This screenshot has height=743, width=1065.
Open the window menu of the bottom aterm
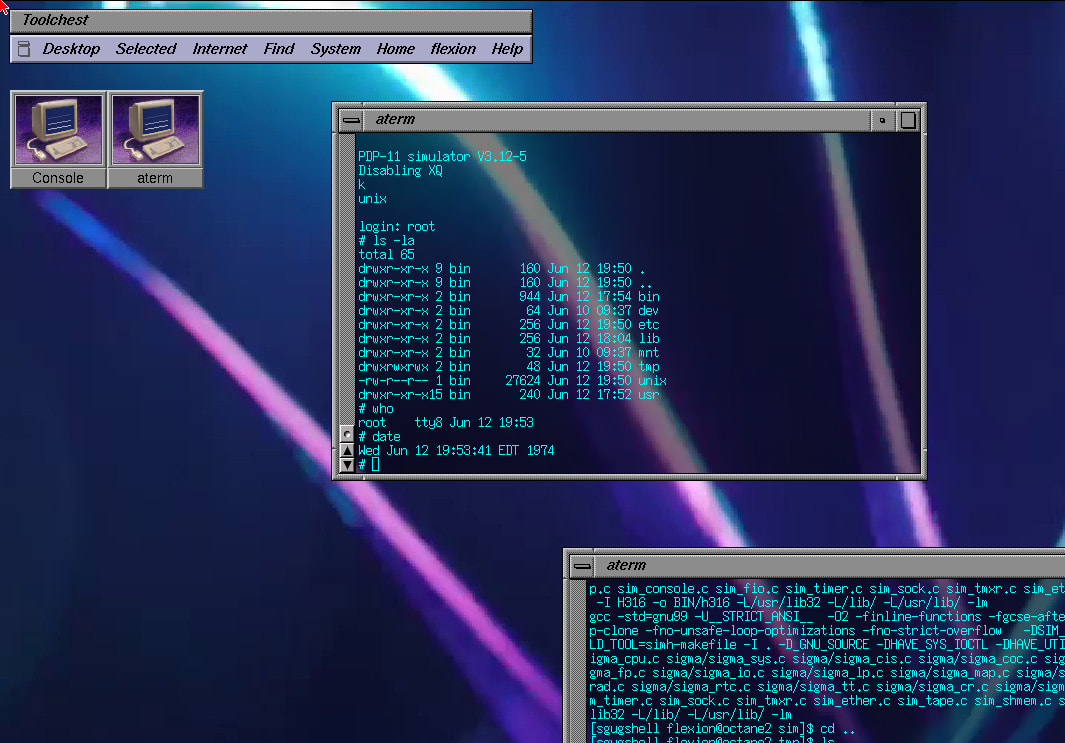point(581,565)
